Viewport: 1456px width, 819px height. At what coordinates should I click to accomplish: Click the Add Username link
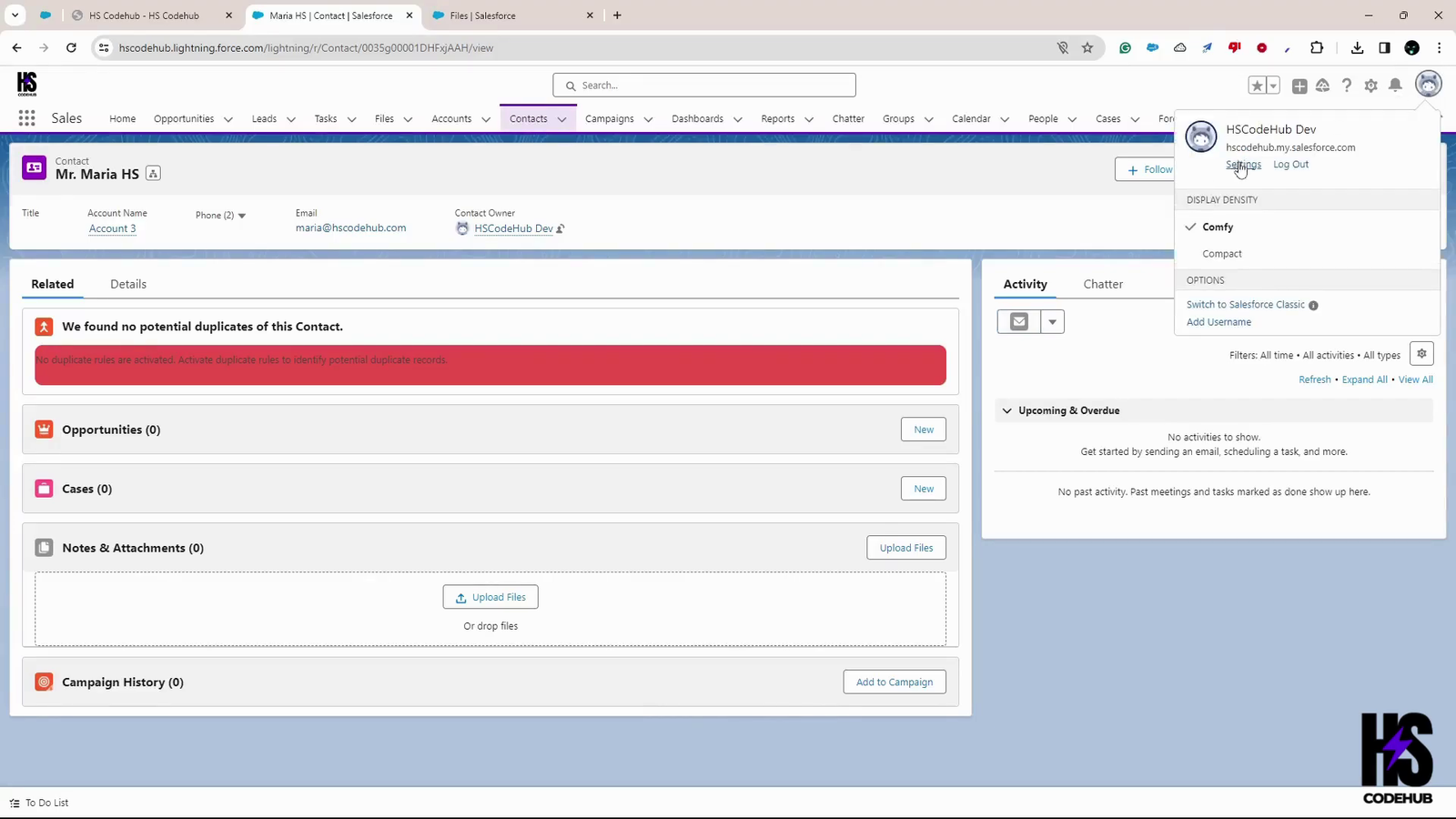click(1218, 322)
